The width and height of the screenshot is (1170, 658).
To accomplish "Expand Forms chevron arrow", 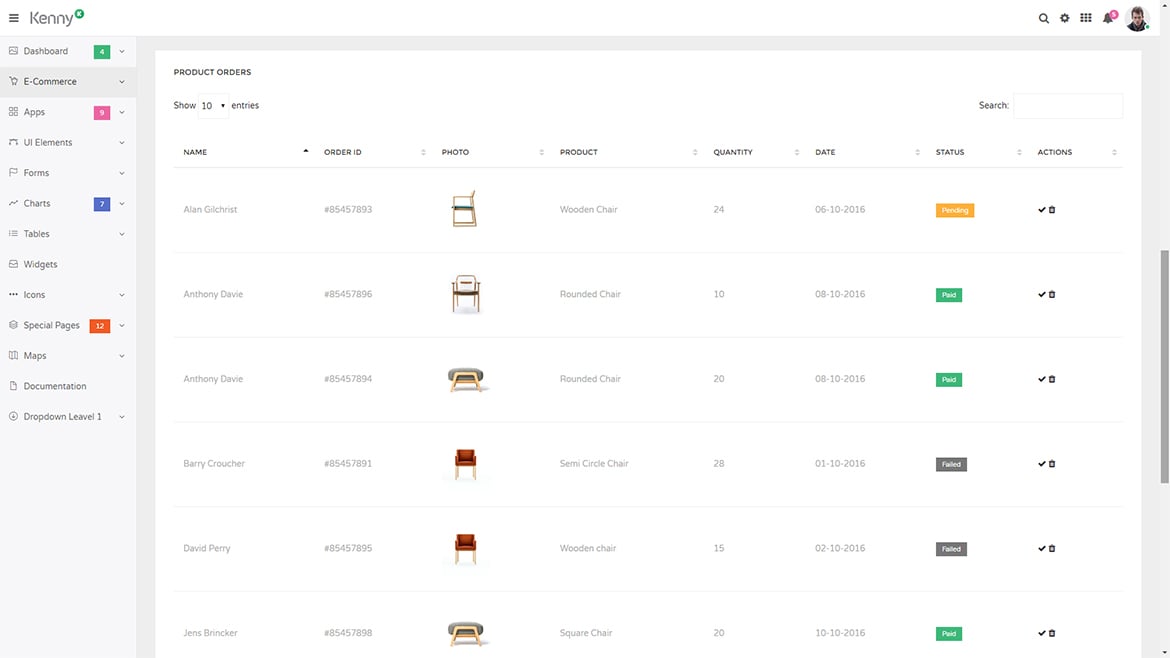I will (x=122, y=173).
